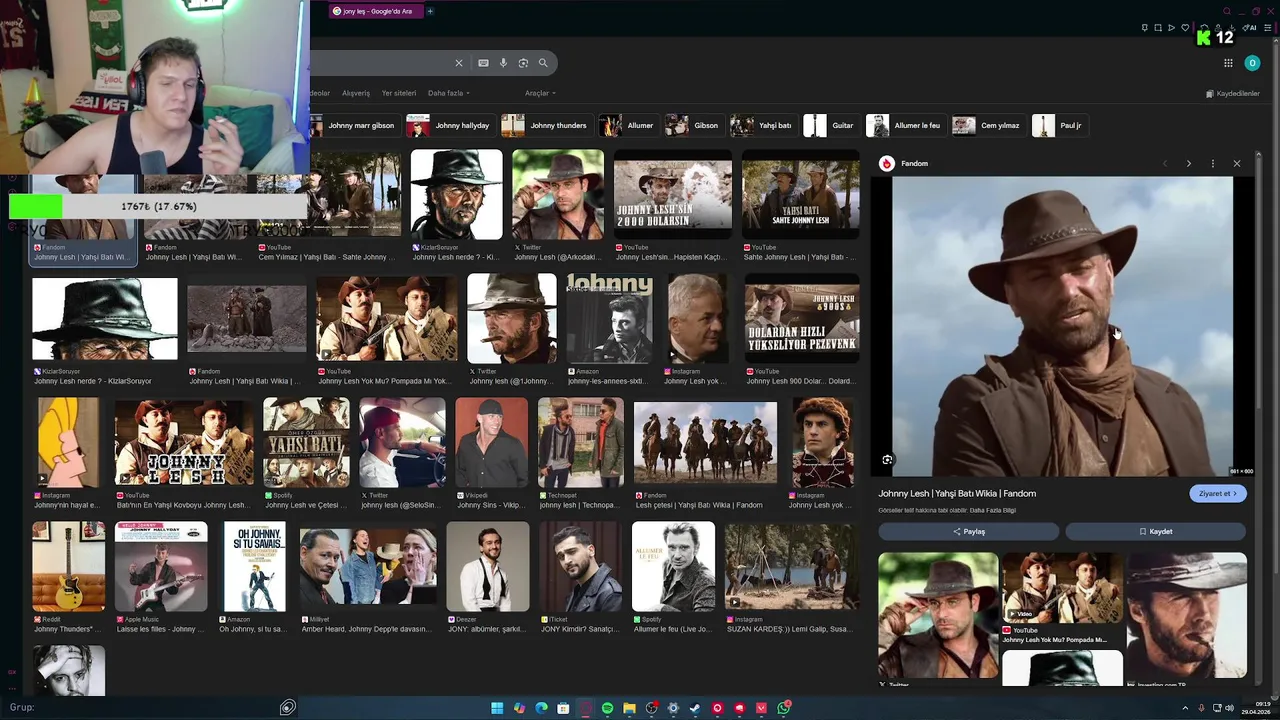Screen dimensions: 1280x720
Task: Select the 'Paul jr' suggestion chip
Action: pos(1058,125)
